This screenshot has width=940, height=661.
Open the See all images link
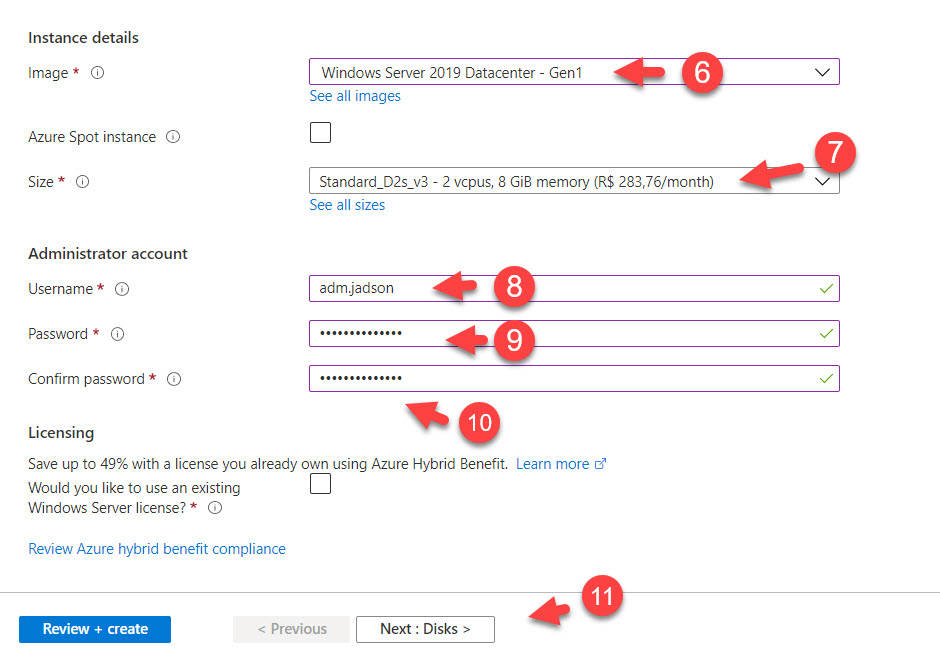pyautogui.click(x=355, y=96)
